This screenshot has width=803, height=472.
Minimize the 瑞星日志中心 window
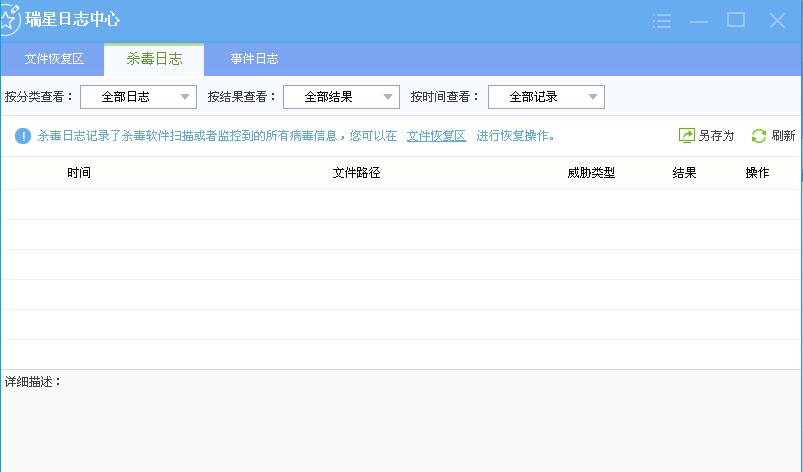pyautogui.click(x=699, y=21)
